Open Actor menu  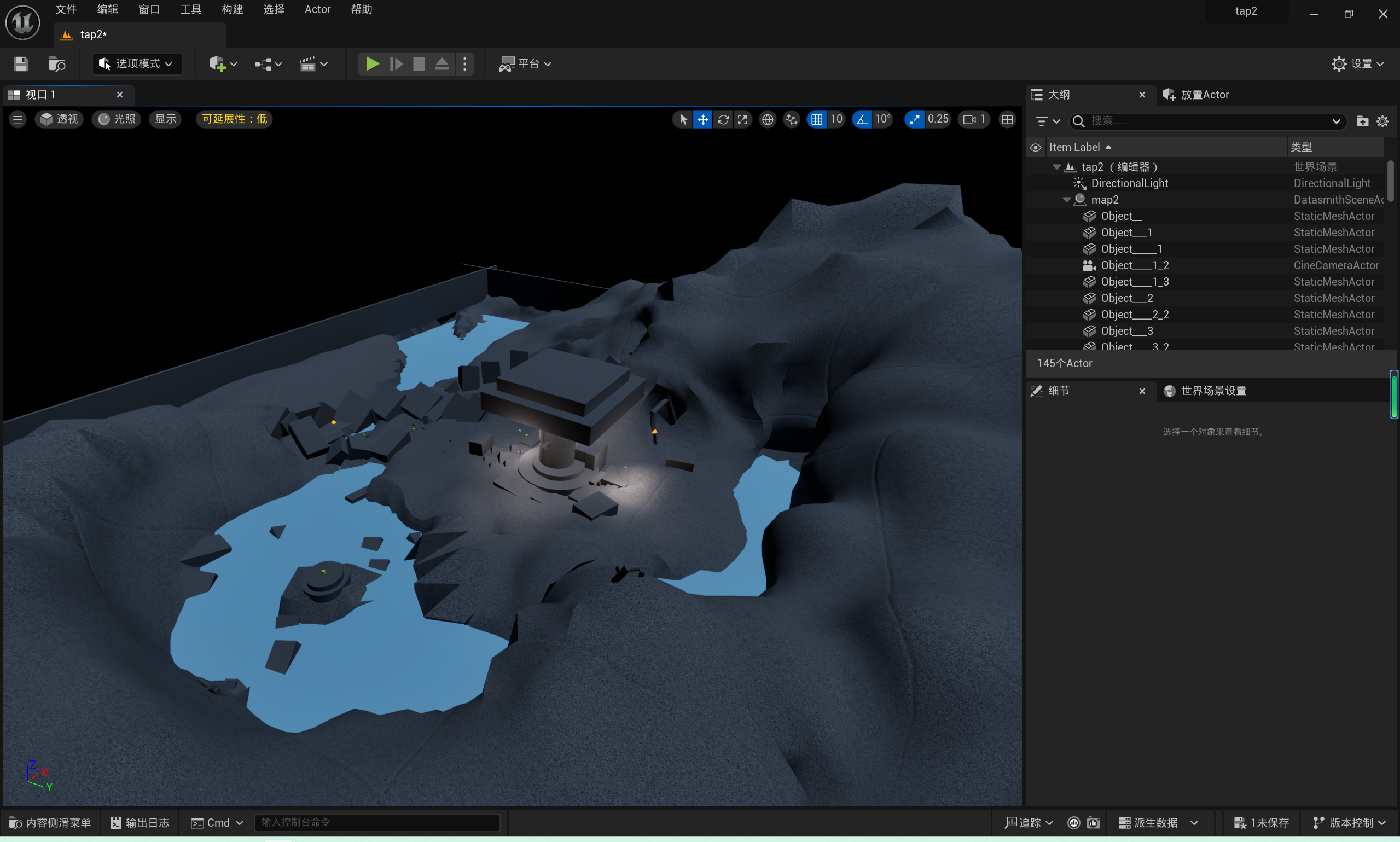(x=317, y=10)
